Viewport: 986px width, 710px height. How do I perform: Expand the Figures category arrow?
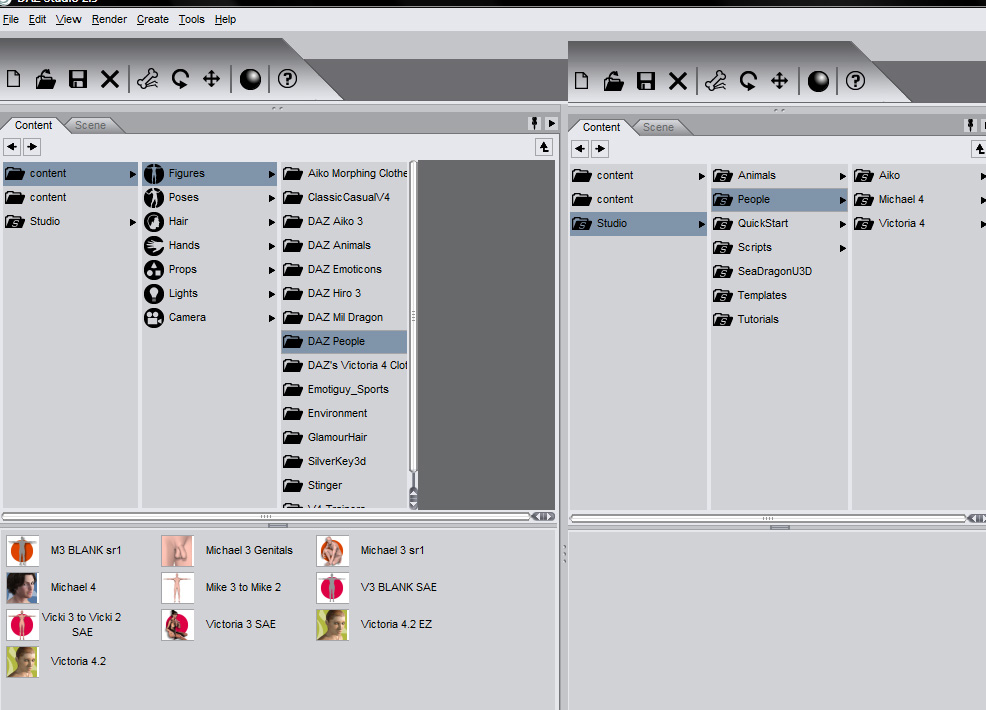(x=272, y=174)
